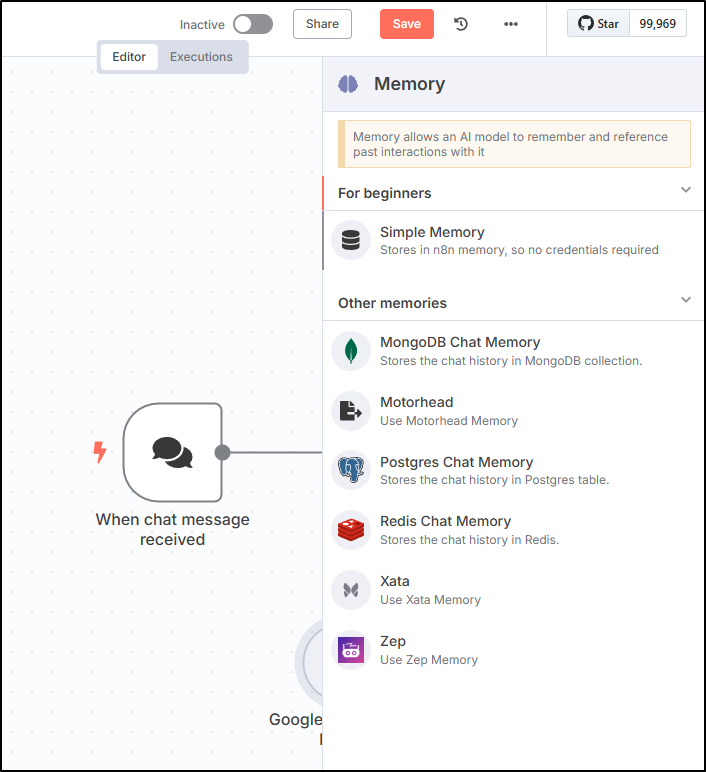Image resolution: width=706 pixels, height=772 pixels.
Task: Click the chat trigger node icon
Action: point(172,452)
